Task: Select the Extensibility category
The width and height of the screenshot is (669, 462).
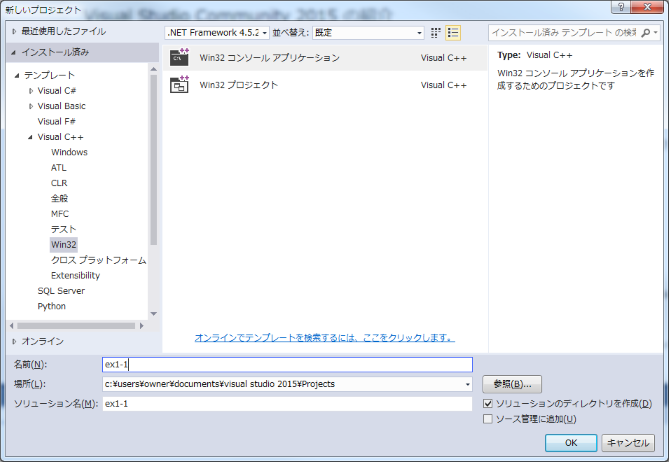Action: (x=75, y=275)
